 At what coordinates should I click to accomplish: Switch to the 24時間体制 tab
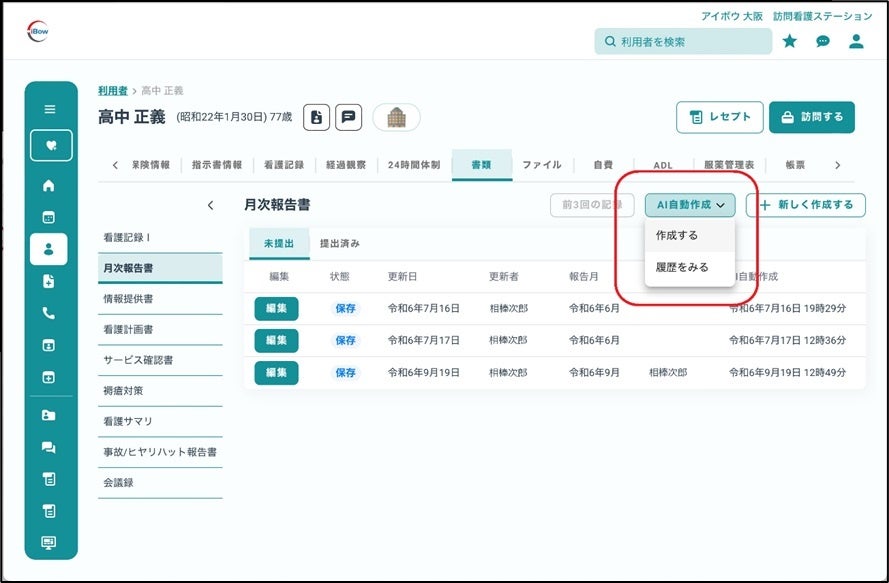click(414, 165)
